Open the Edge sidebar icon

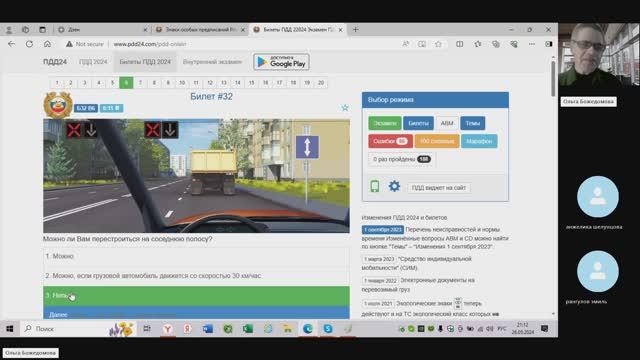(x=549, y=44)
